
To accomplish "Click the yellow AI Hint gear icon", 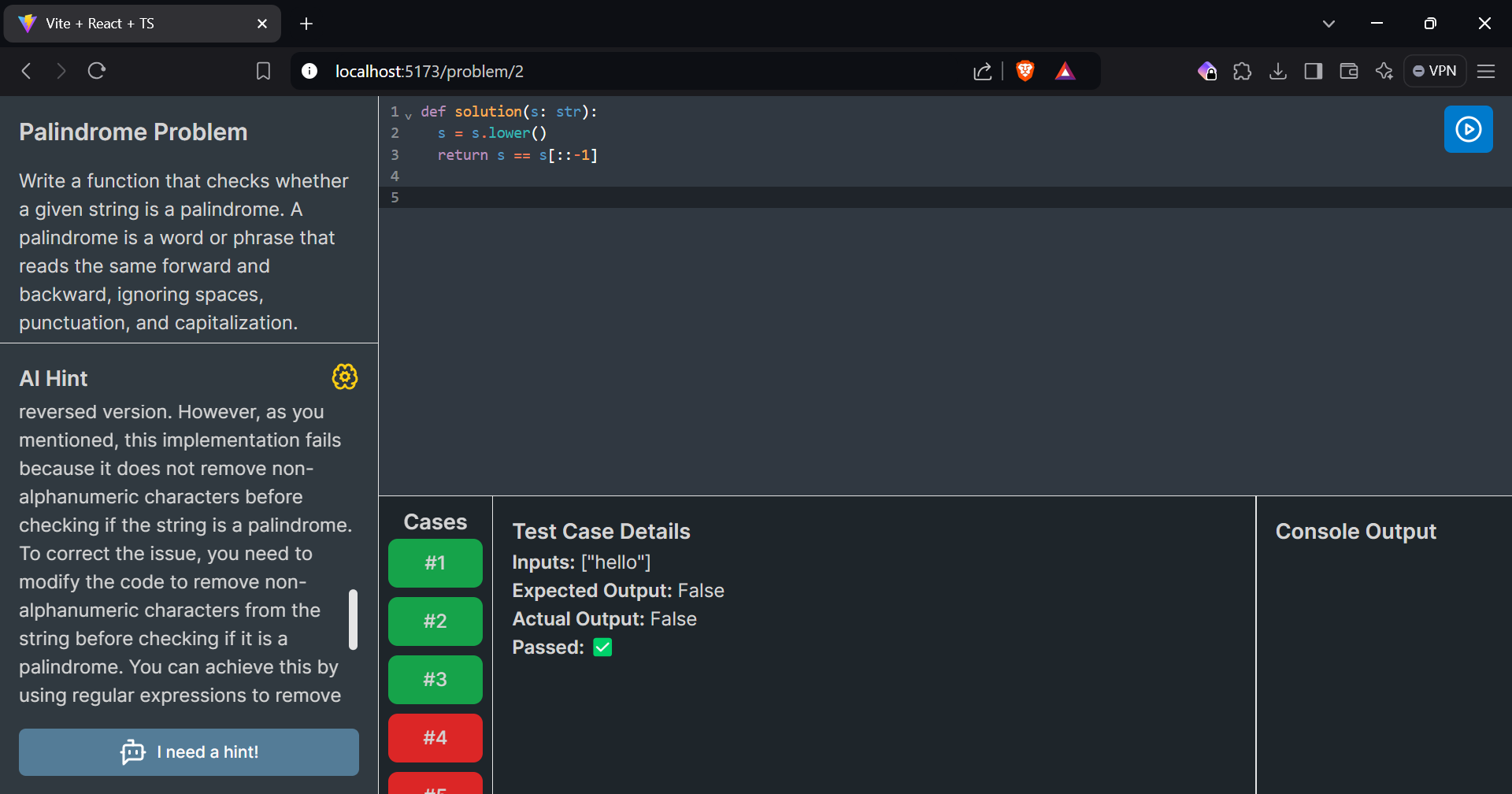I will tap(345, 377).
